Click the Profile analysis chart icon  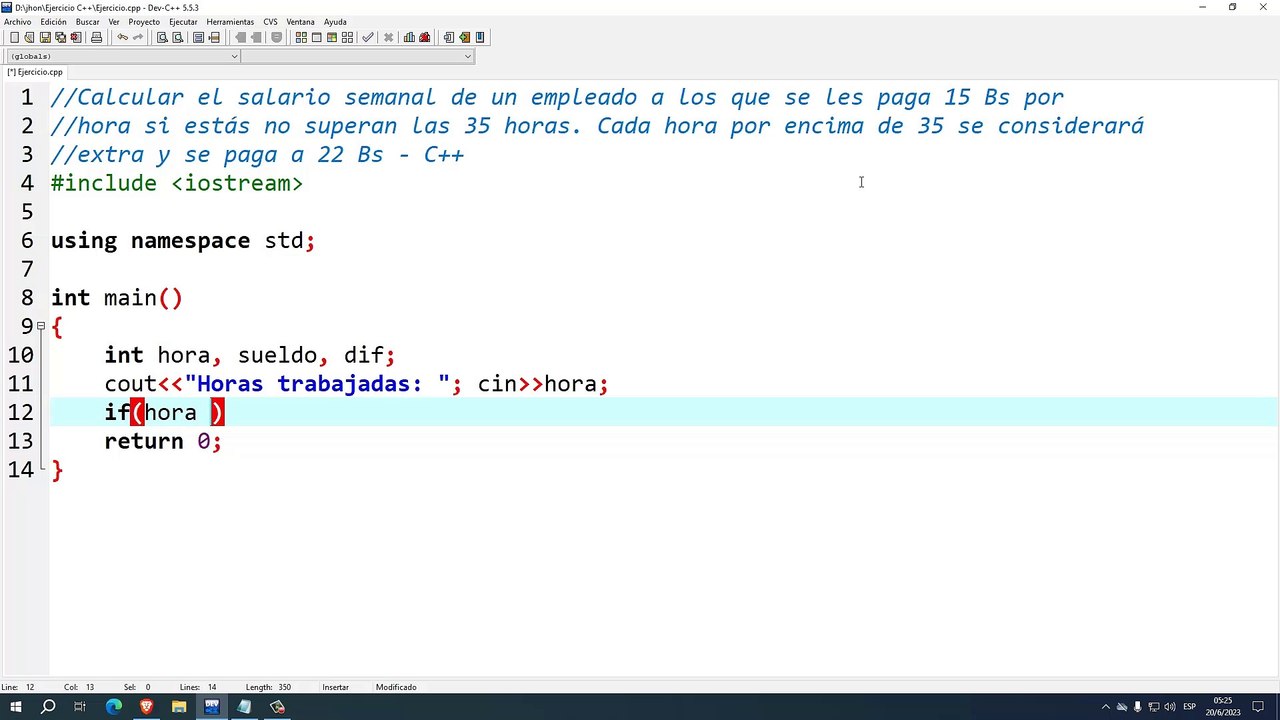pos(409,37)
